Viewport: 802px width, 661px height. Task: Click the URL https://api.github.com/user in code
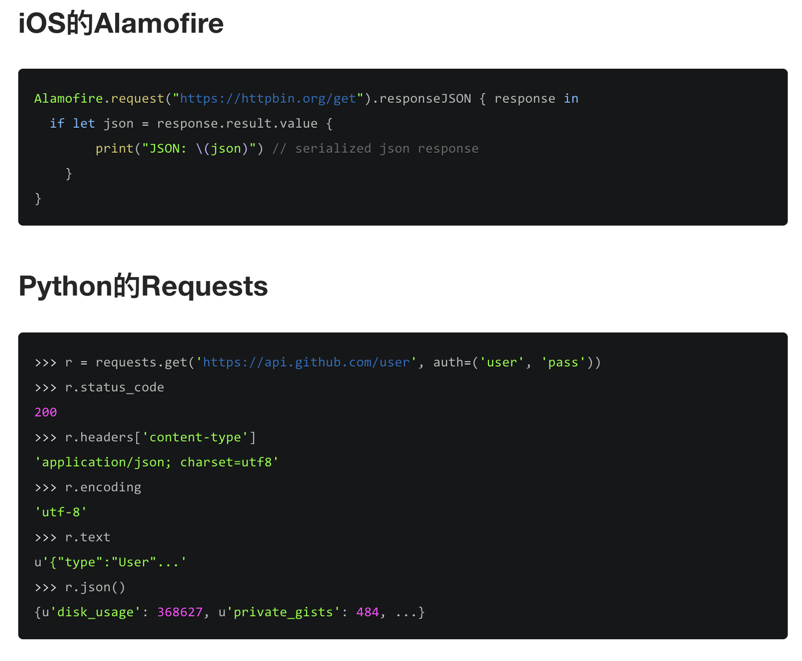(306, 362)
